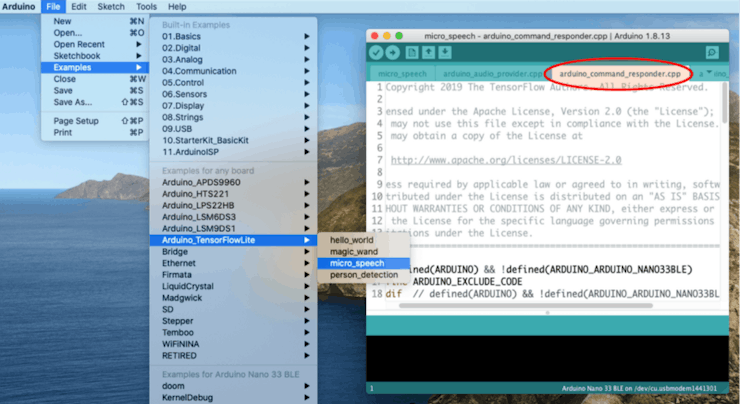Screen dimensions: 740x404
Task: Open Stepper examples submenu
Action: click(x=233, y=321)
